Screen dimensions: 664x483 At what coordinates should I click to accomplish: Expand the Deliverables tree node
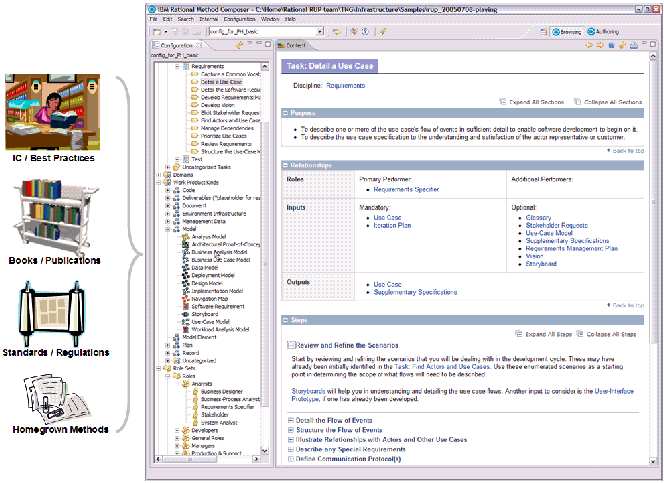click(x=168, y=198)
